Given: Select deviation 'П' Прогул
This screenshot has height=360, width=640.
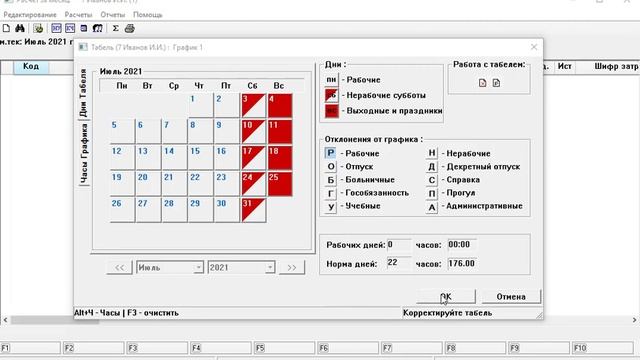Looking at the screenshot, I should tap(431, 193).
